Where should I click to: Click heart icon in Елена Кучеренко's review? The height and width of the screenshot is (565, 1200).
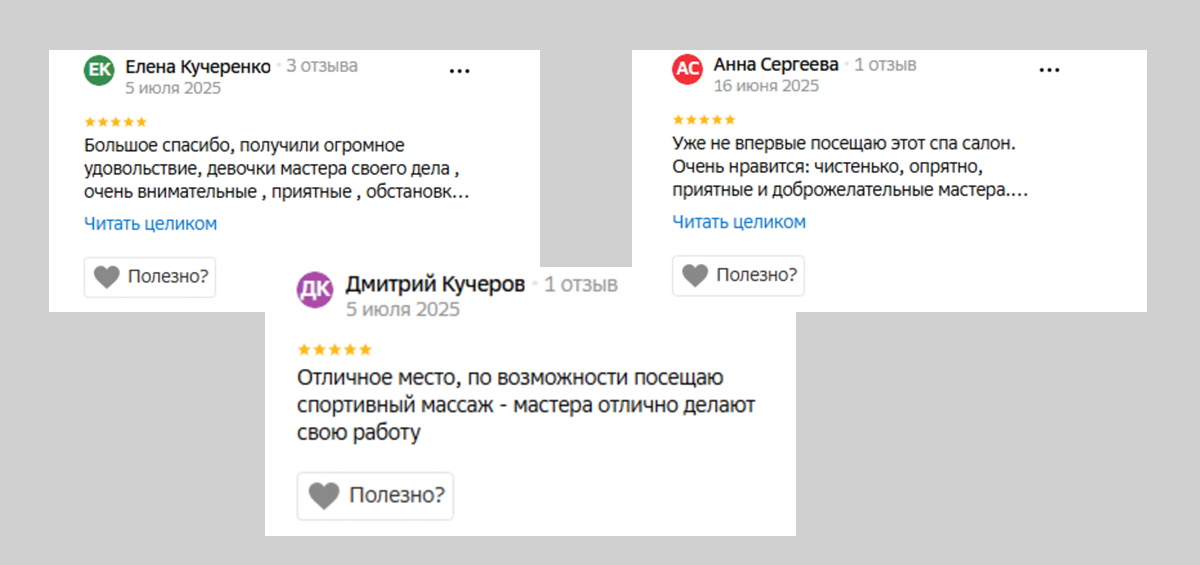(x=107, y=277)
